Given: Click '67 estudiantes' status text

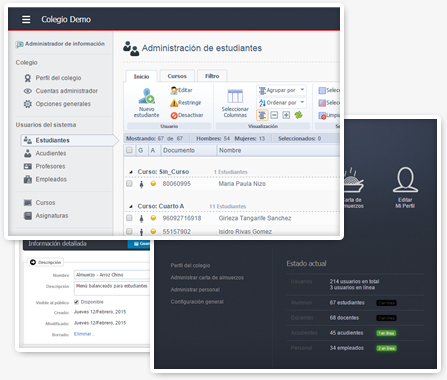Looking at the screenshot, I should pos(347,303).
